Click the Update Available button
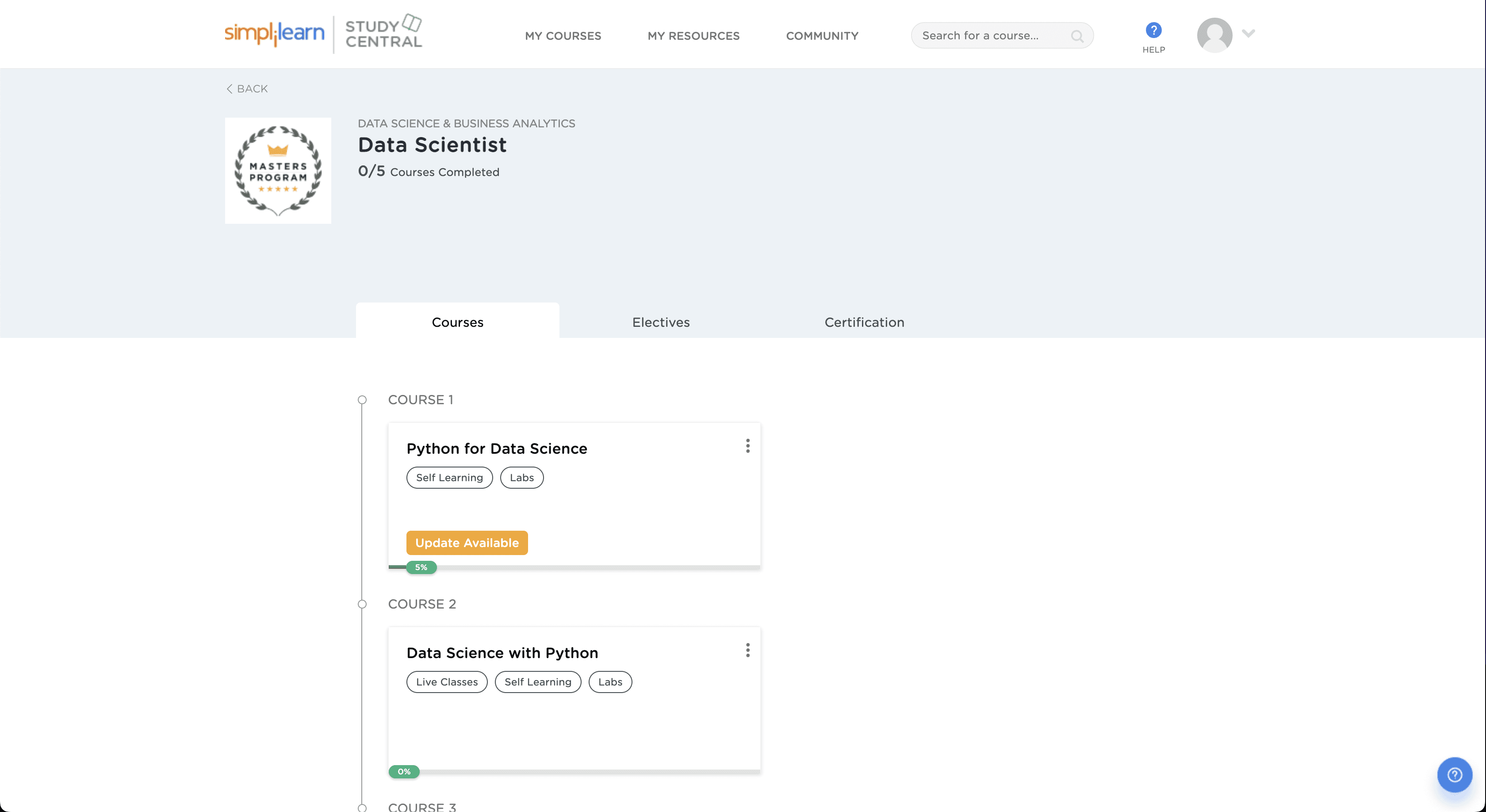 click(x=467, y=543)
